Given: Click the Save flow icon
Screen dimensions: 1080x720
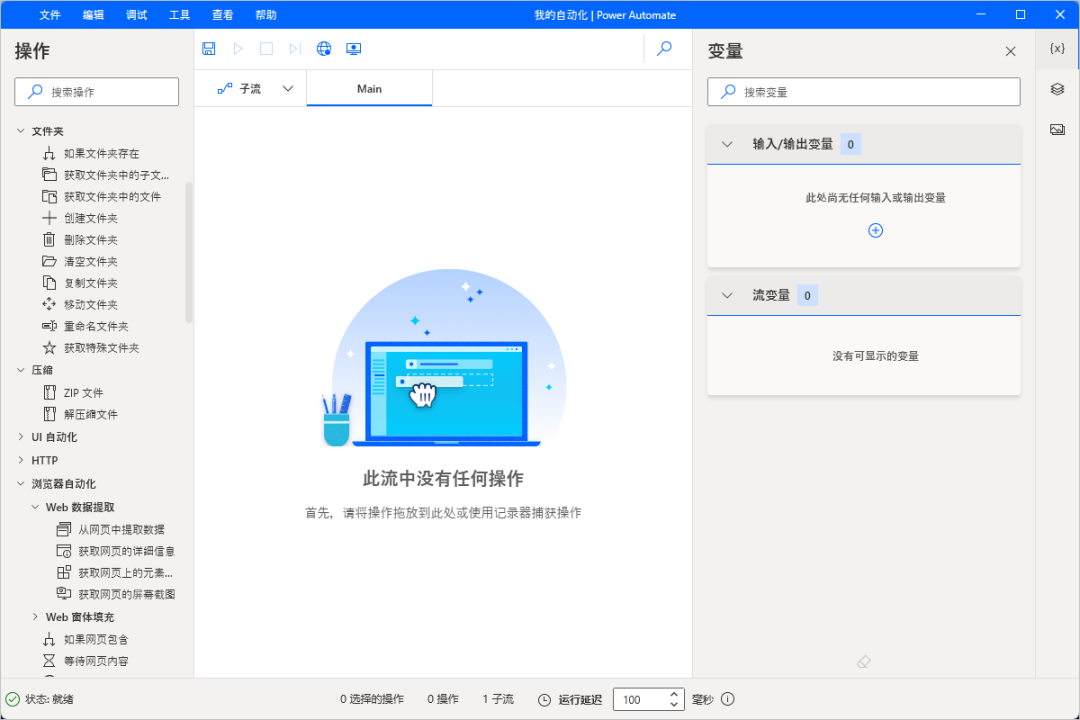Looking at the screenshot, I should coord(209,49).
